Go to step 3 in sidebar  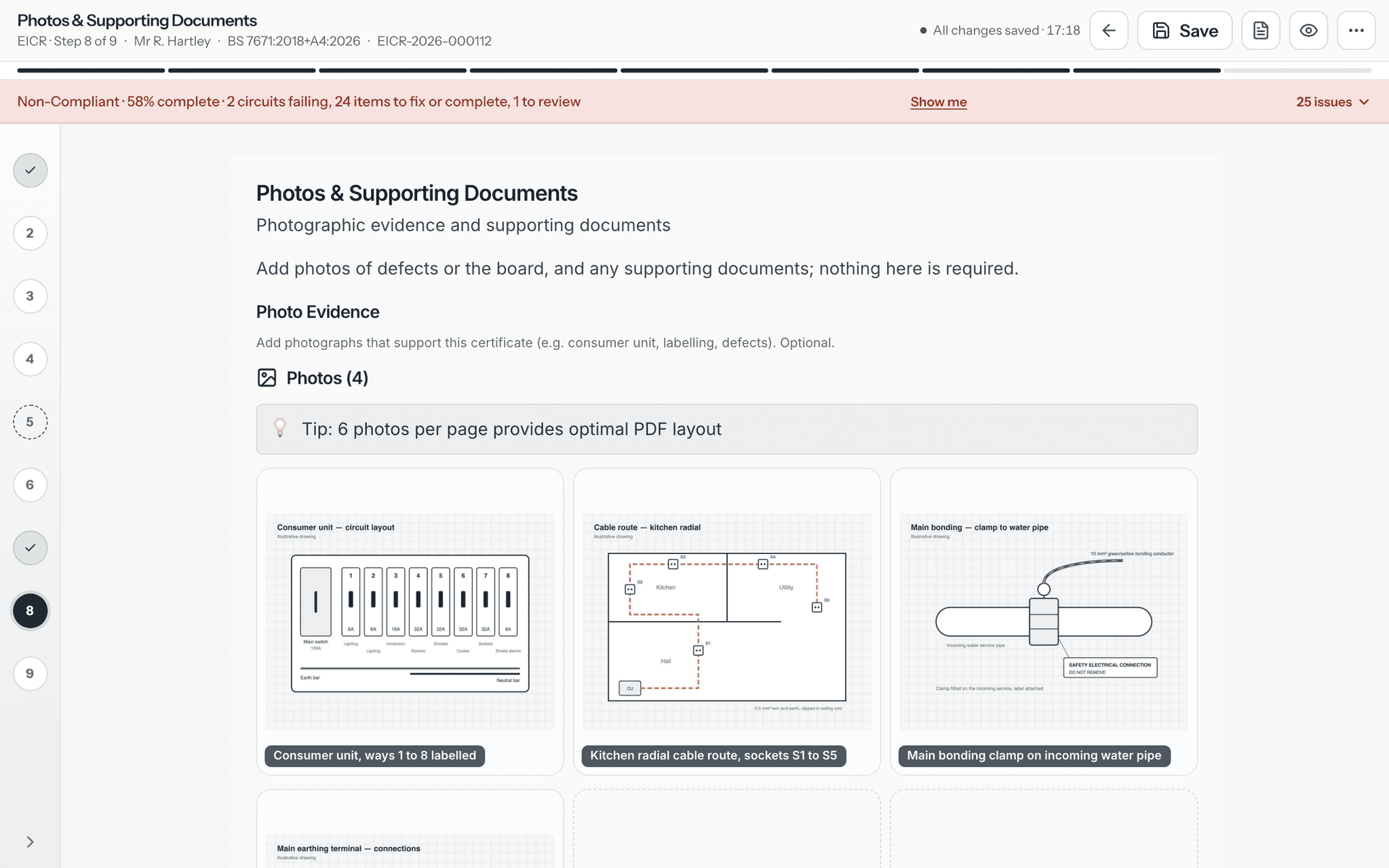tap(30, 296)
